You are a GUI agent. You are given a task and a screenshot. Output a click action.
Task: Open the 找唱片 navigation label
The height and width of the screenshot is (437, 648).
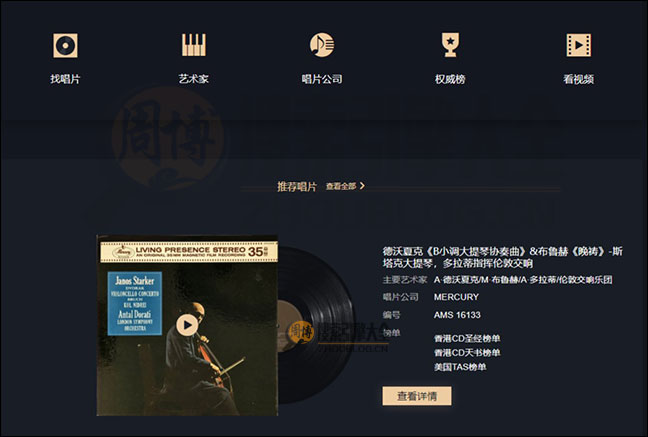pos(65,79)
